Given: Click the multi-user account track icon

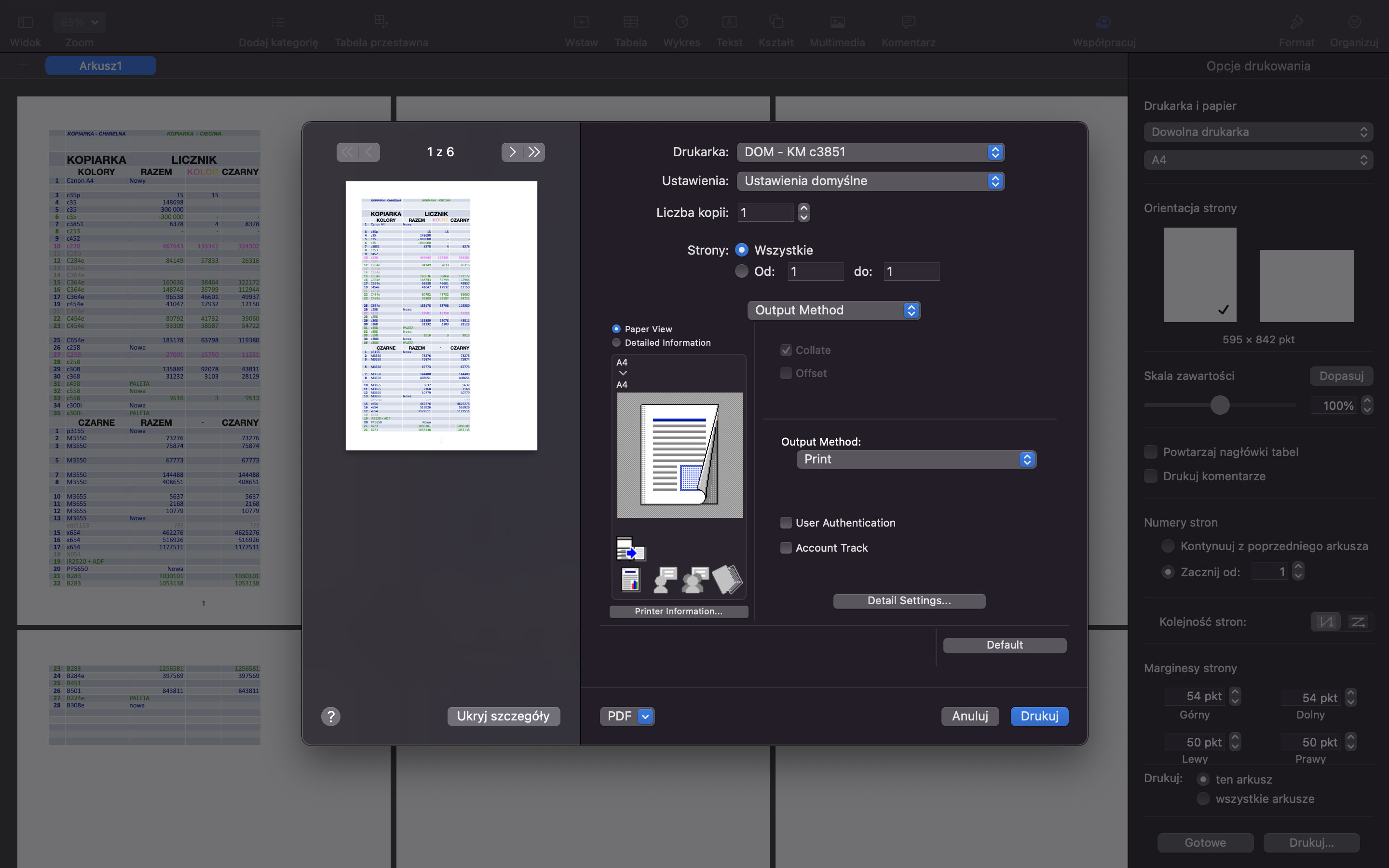Looking at the screenshot, I should pyautogui.click(x=695, y=580).
